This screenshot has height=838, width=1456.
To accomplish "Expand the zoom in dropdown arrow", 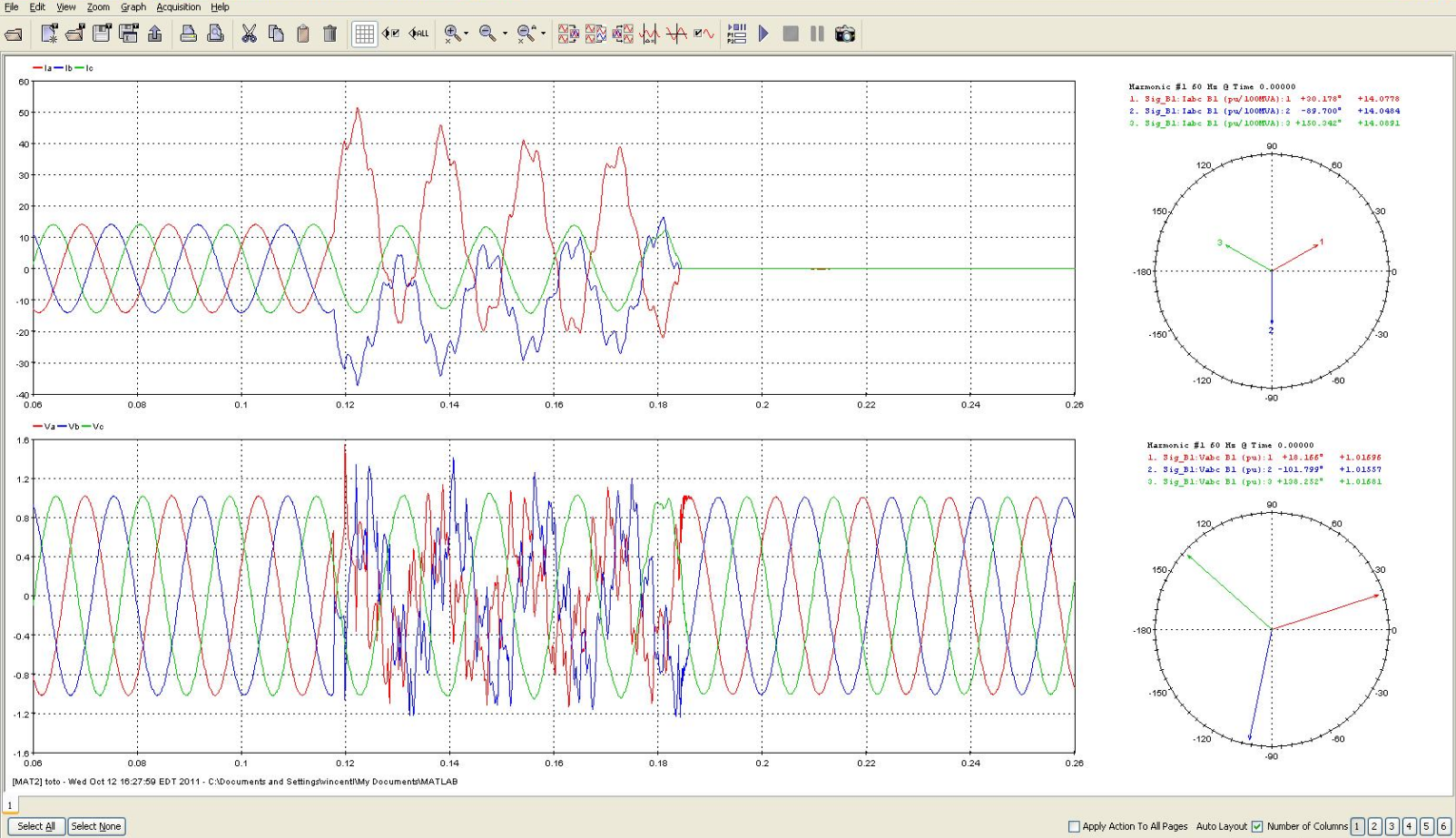I will pyautogui.click(x=467, y=34).
